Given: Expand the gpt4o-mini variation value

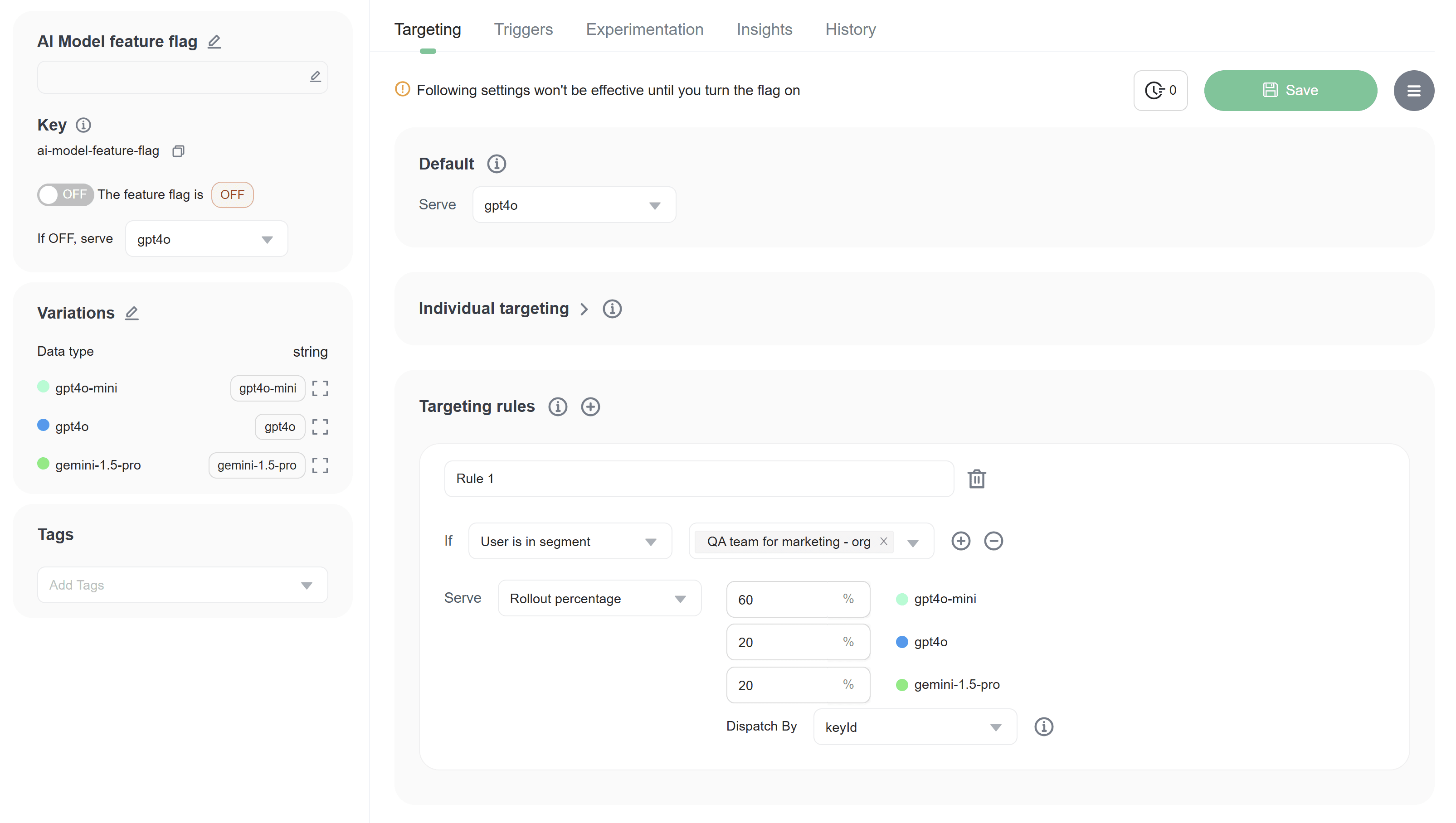Looking at the screenshot, I should (x=320, y=388).
